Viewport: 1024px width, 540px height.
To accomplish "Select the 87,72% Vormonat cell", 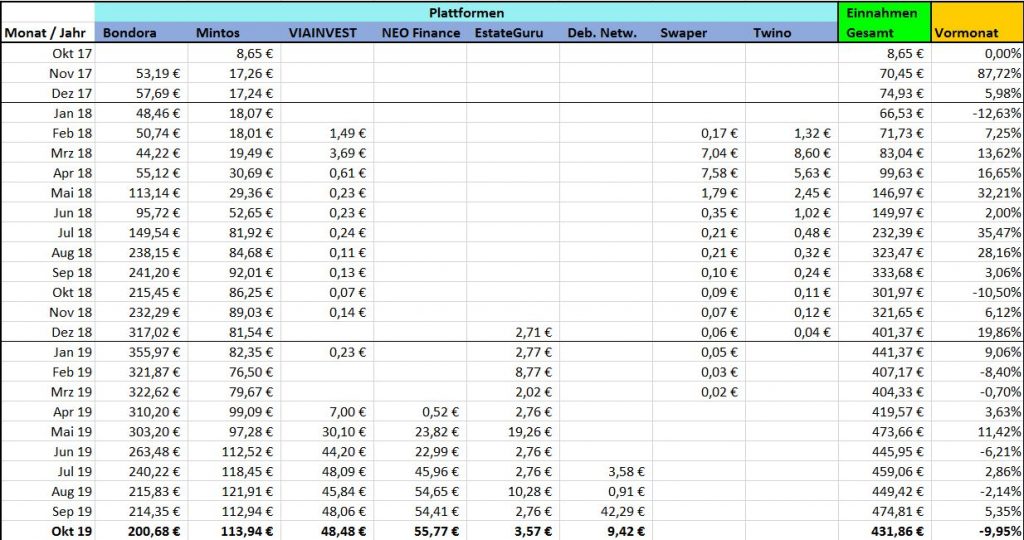I will point(978,73).
